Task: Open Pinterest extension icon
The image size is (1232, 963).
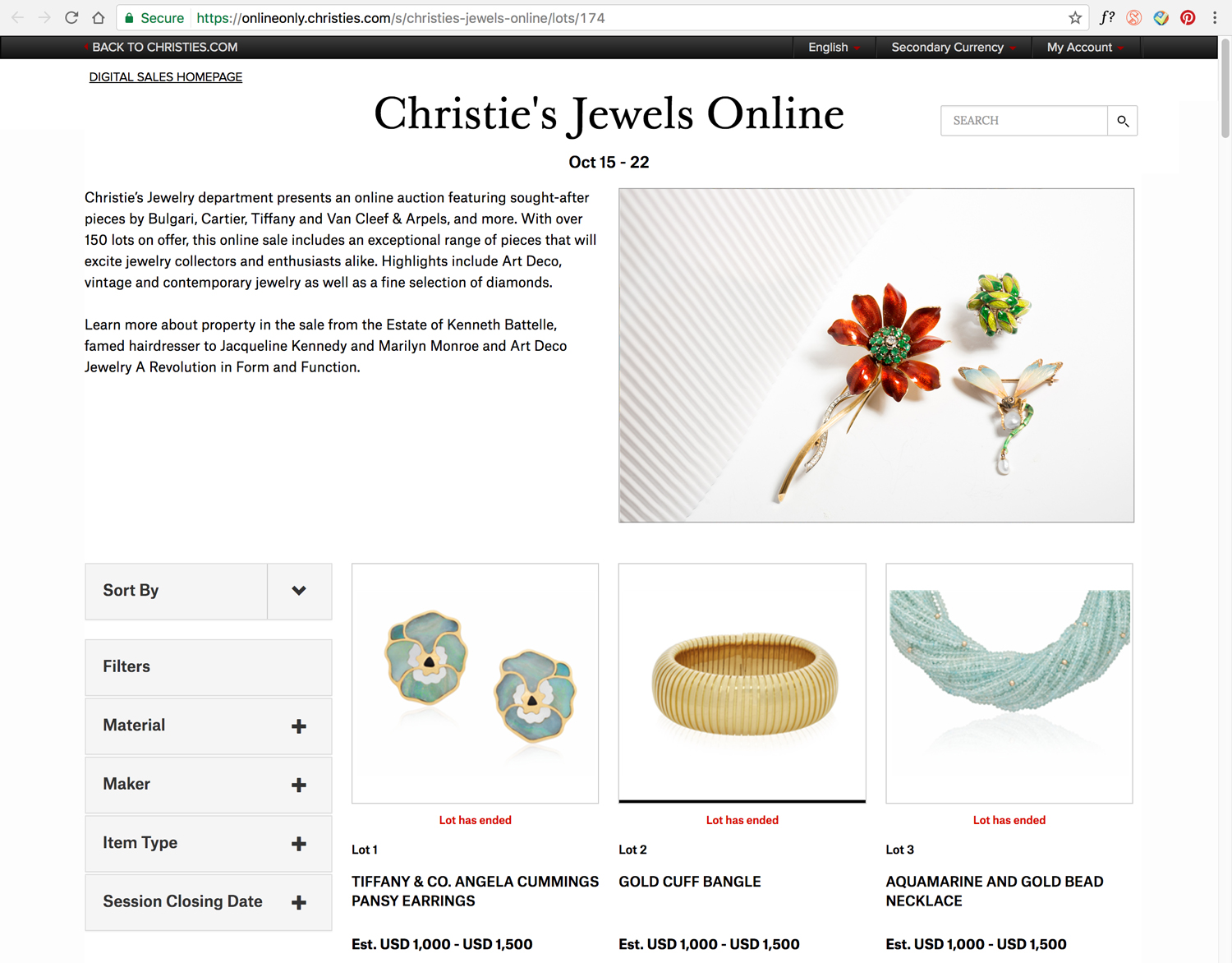Action: click(1188, 18)
